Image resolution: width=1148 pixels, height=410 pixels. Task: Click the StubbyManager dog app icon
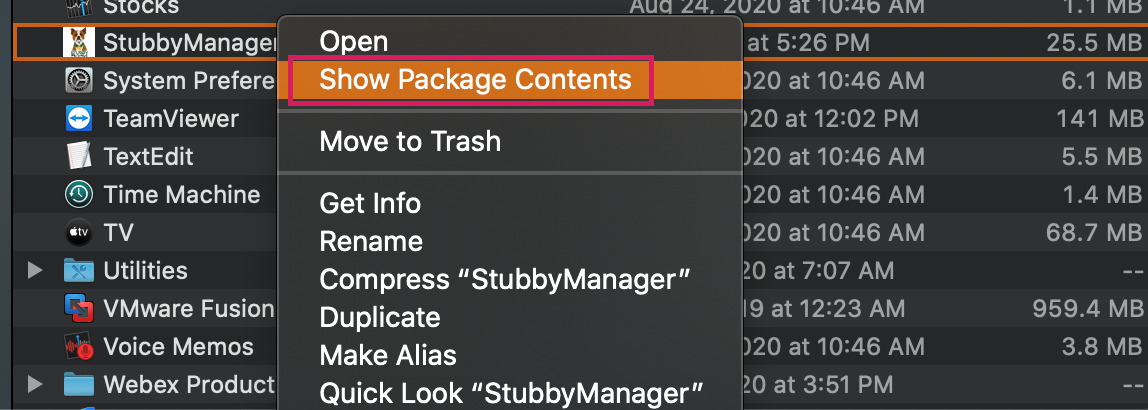tap(78, 42)
